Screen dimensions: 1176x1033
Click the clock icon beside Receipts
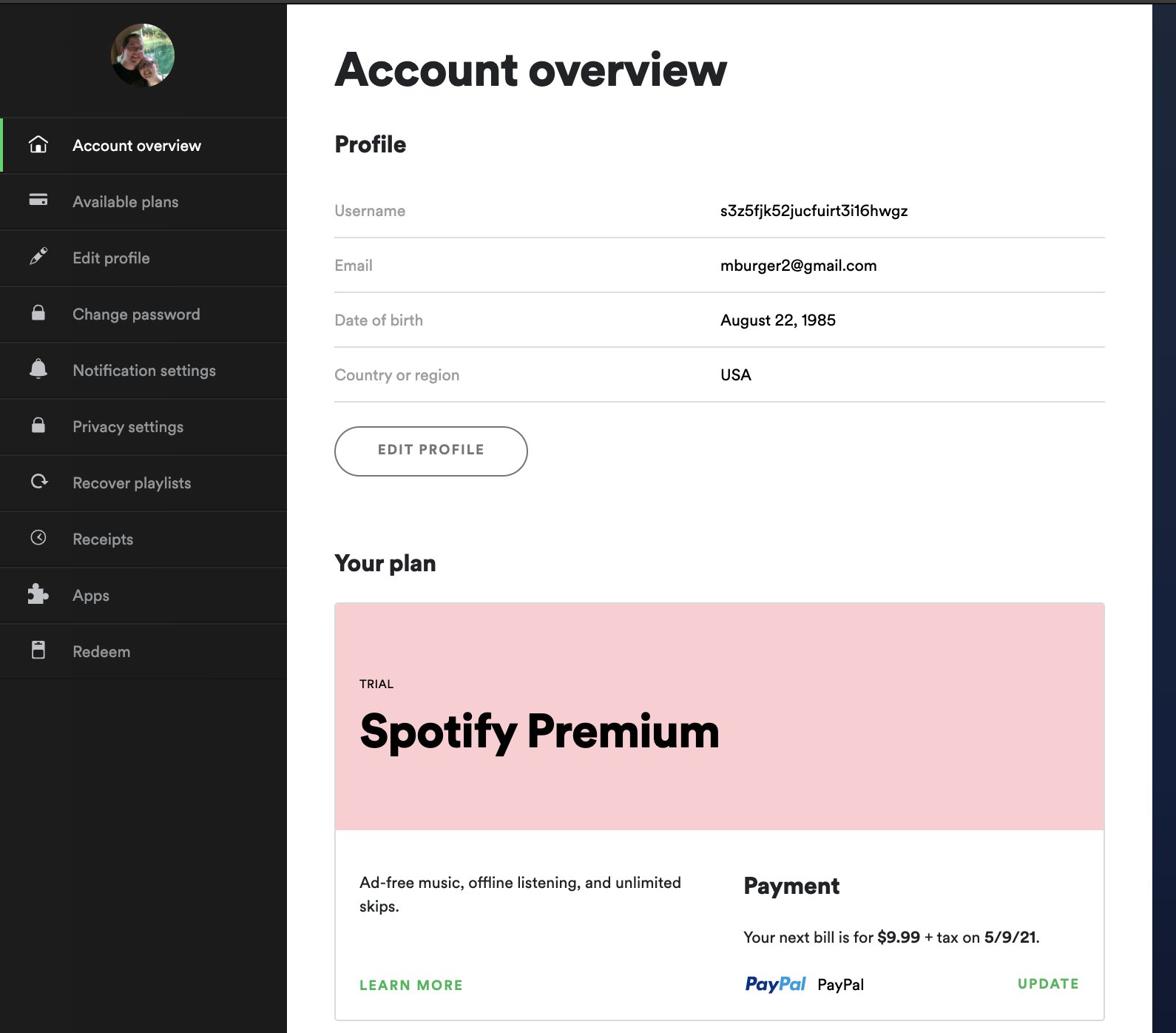pyautogui.click(x=38, y=538)
